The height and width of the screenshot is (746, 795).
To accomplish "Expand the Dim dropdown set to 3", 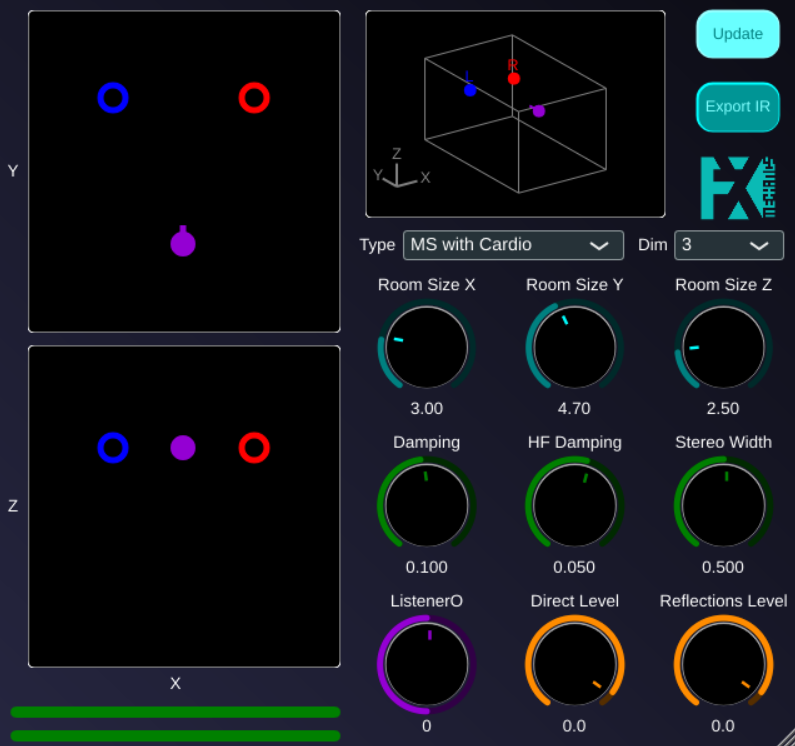I will 729,245.
